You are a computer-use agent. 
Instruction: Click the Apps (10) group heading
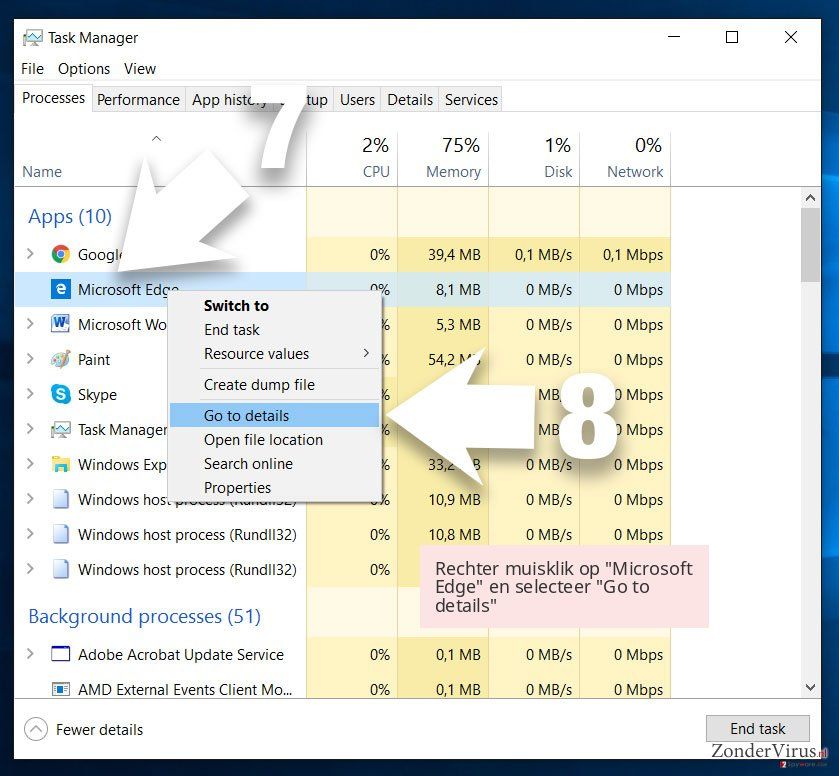(x=70, y=216)
